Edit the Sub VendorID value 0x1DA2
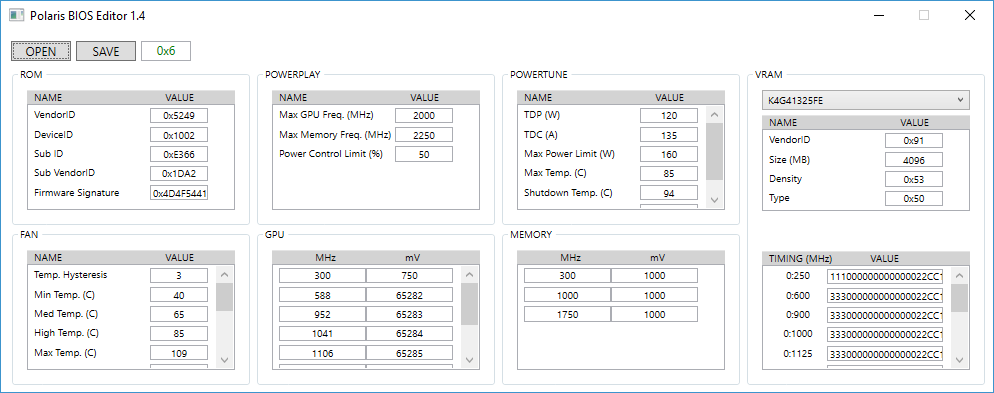 (x=179, y=174)
